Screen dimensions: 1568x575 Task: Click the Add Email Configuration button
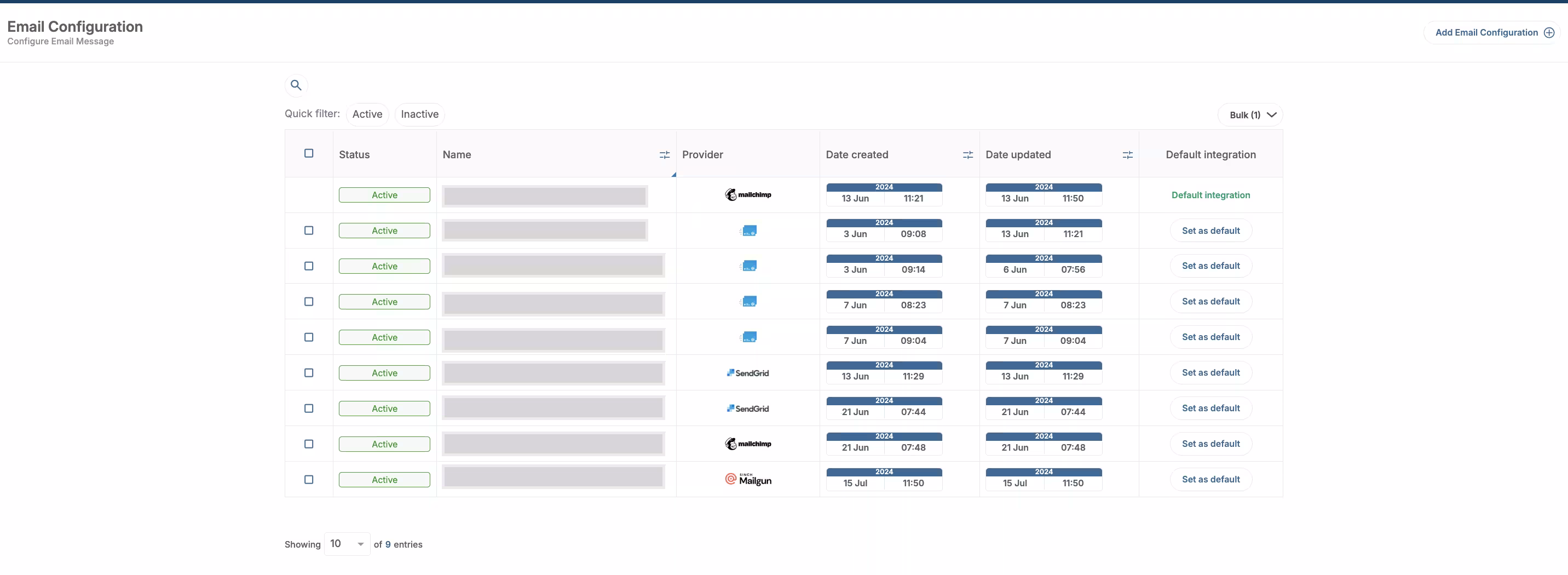tap(1486, 32)
